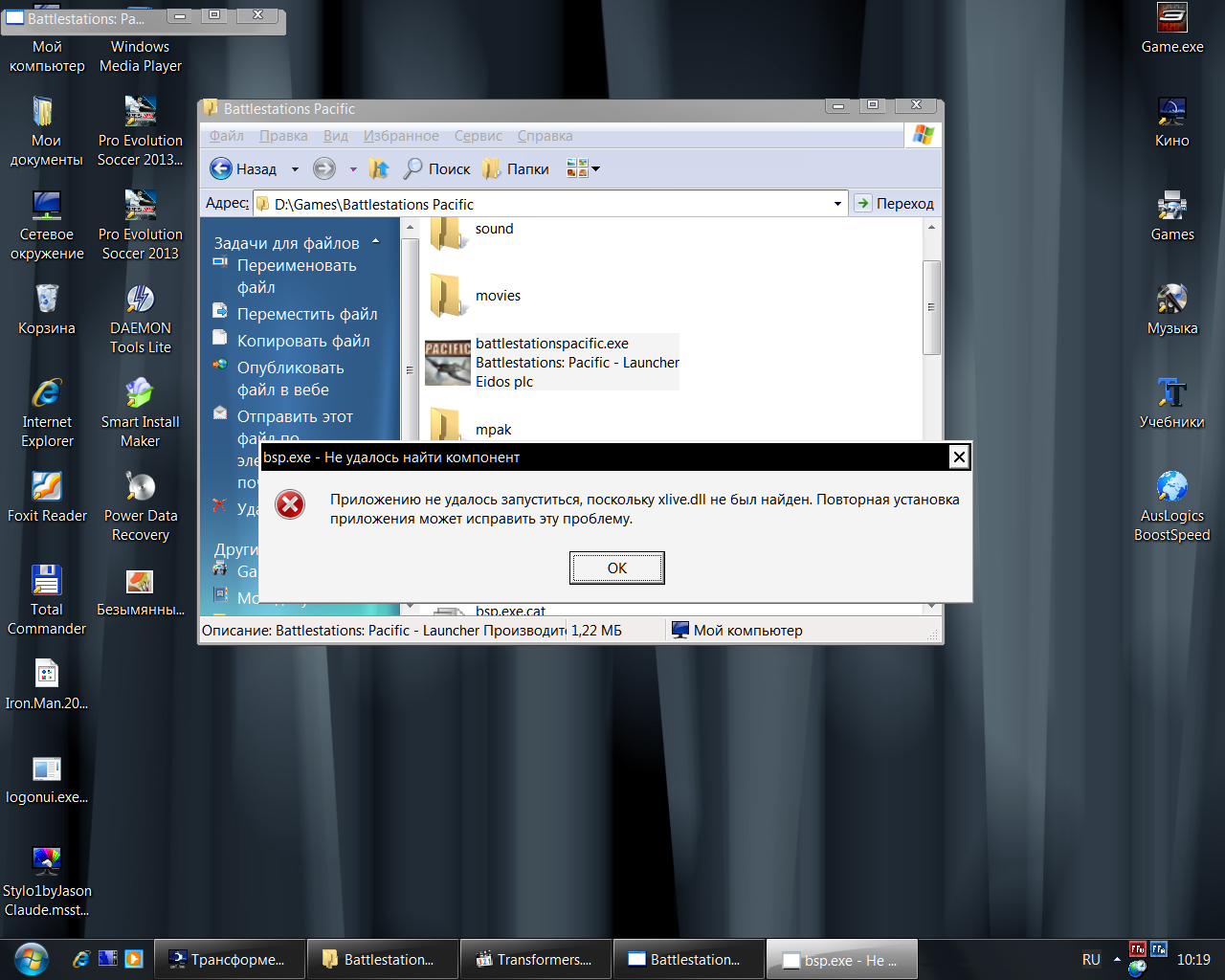Close the bsp.exe error dialog
Screen dimensions: 1225x980
pyautogui.click(x=958, y=457)
